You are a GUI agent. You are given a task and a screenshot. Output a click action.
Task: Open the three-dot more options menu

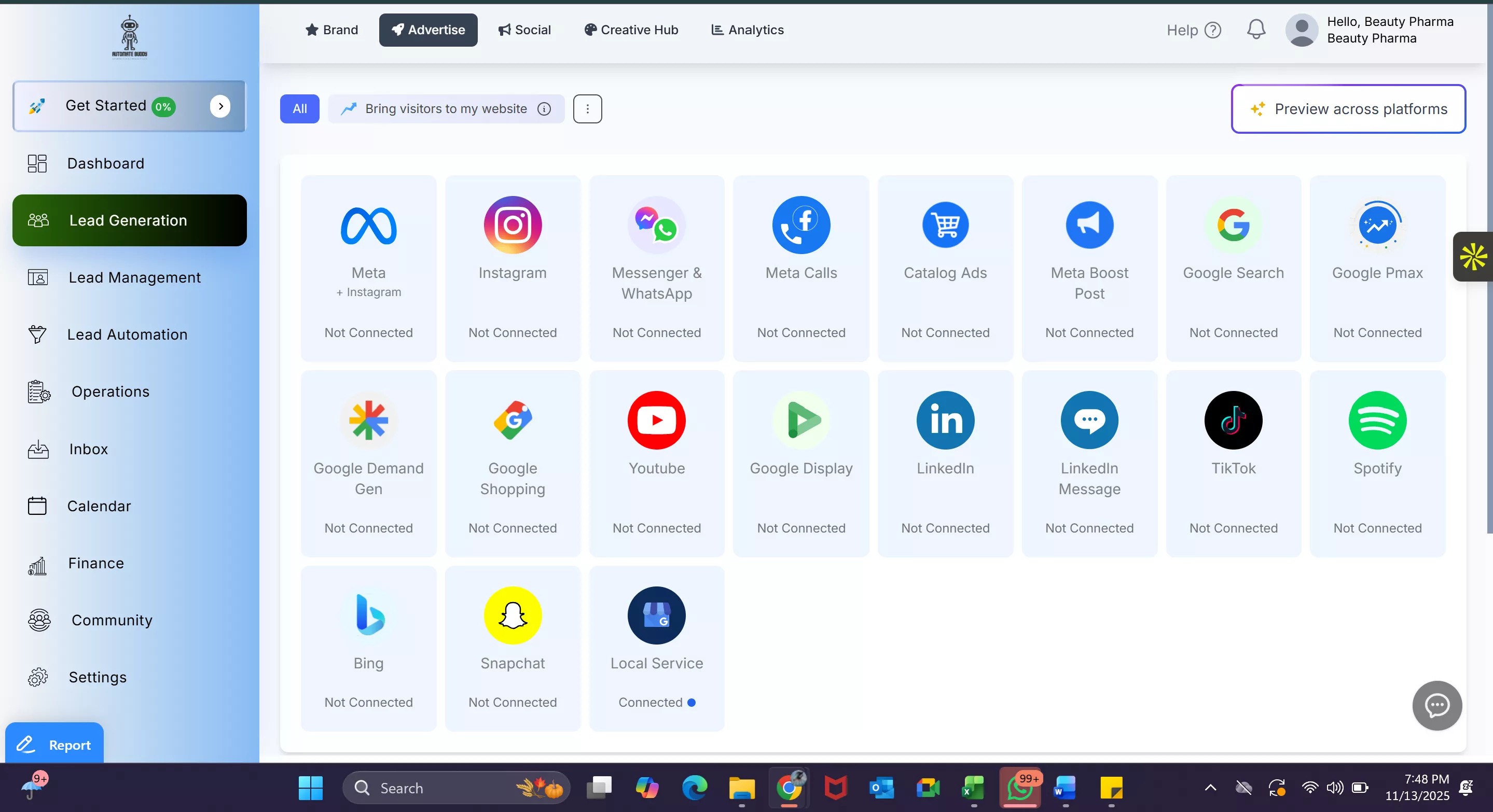tap(587, 108)
